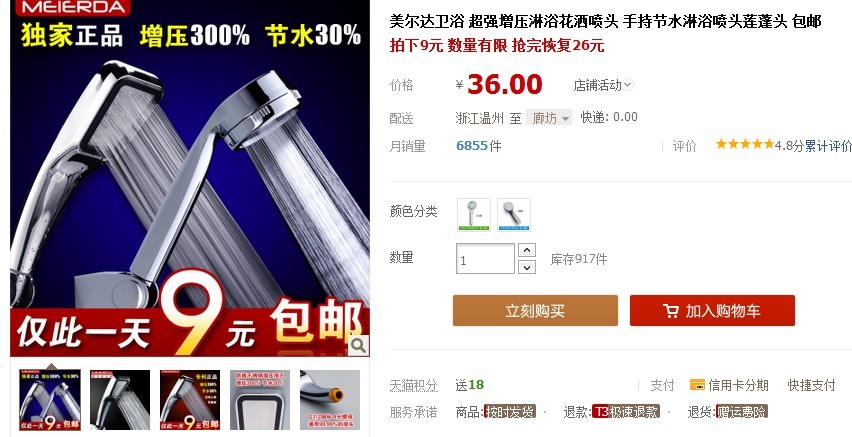Click the credit card icon beside 信用卡分期
Screen dimensions: 852x437
point(697,385)
